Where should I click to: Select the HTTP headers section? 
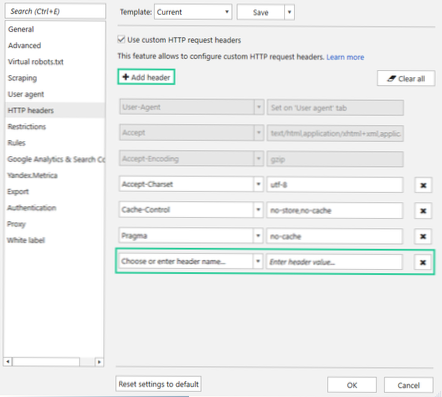[x=54, y=110]
